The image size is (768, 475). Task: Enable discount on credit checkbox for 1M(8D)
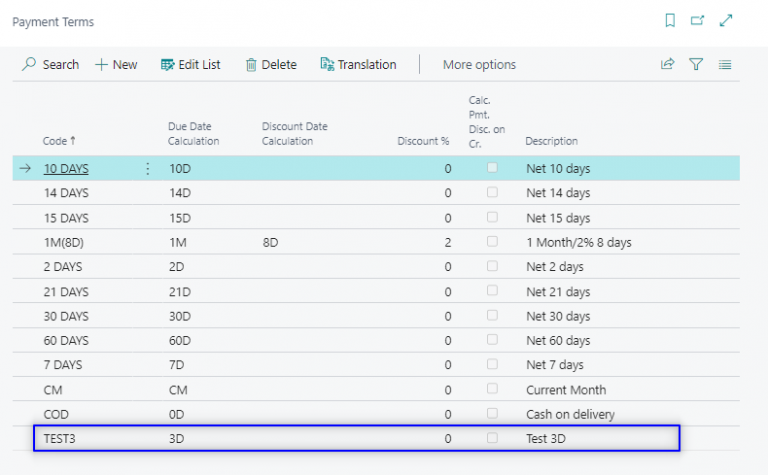(492, 242)
